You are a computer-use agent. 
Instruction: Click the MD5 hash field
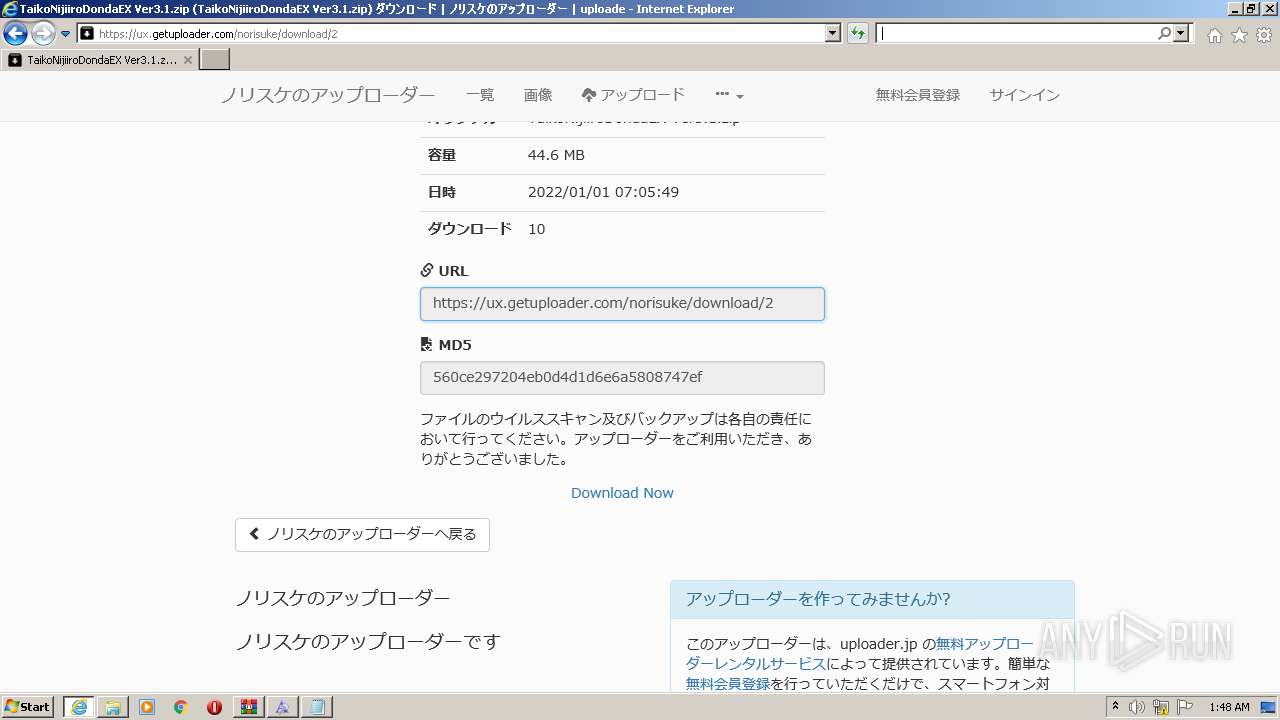[622, 378]
